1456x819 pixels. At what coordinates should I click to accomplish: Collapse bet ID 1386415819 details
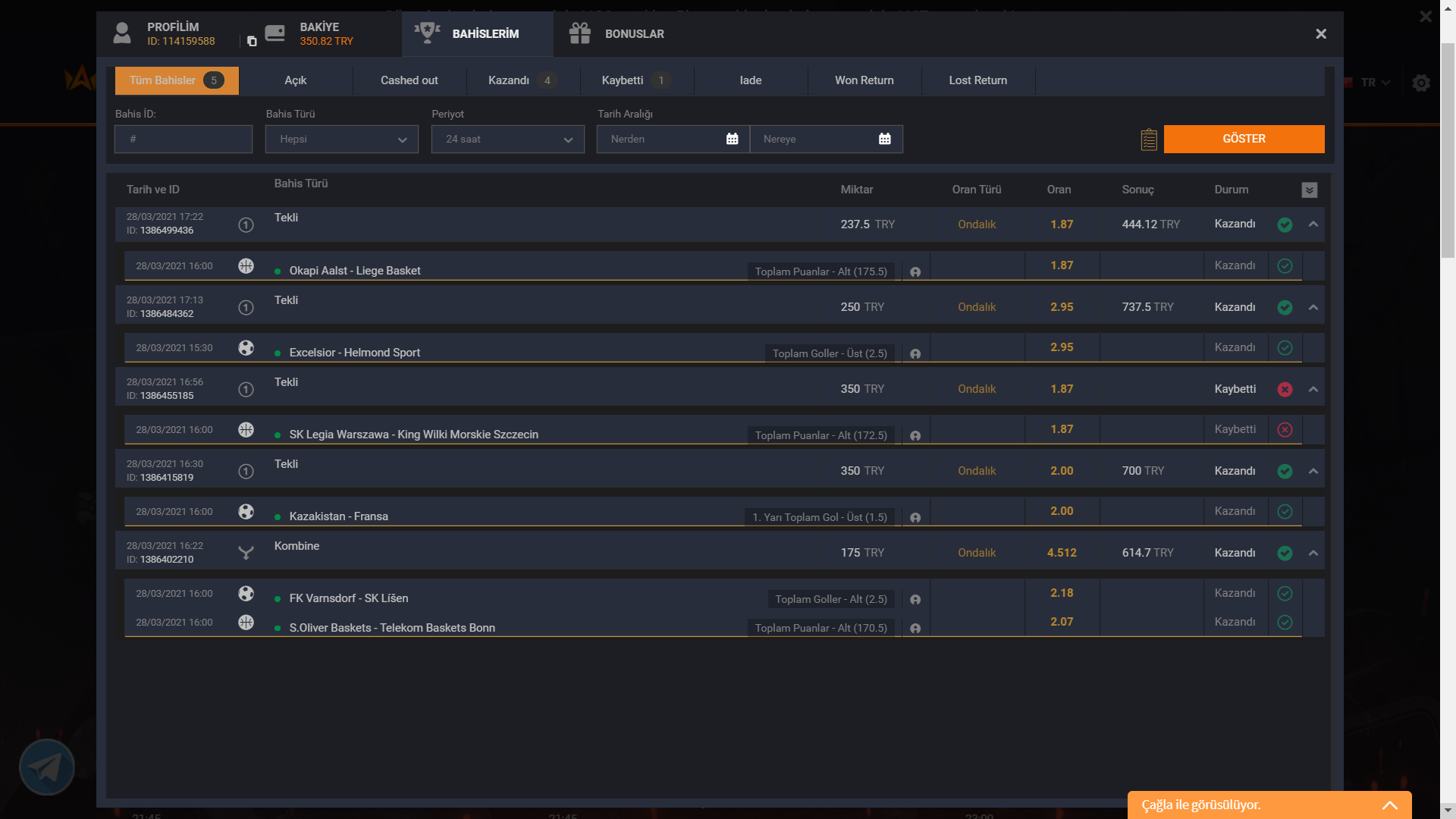[x=1313, y=471]
